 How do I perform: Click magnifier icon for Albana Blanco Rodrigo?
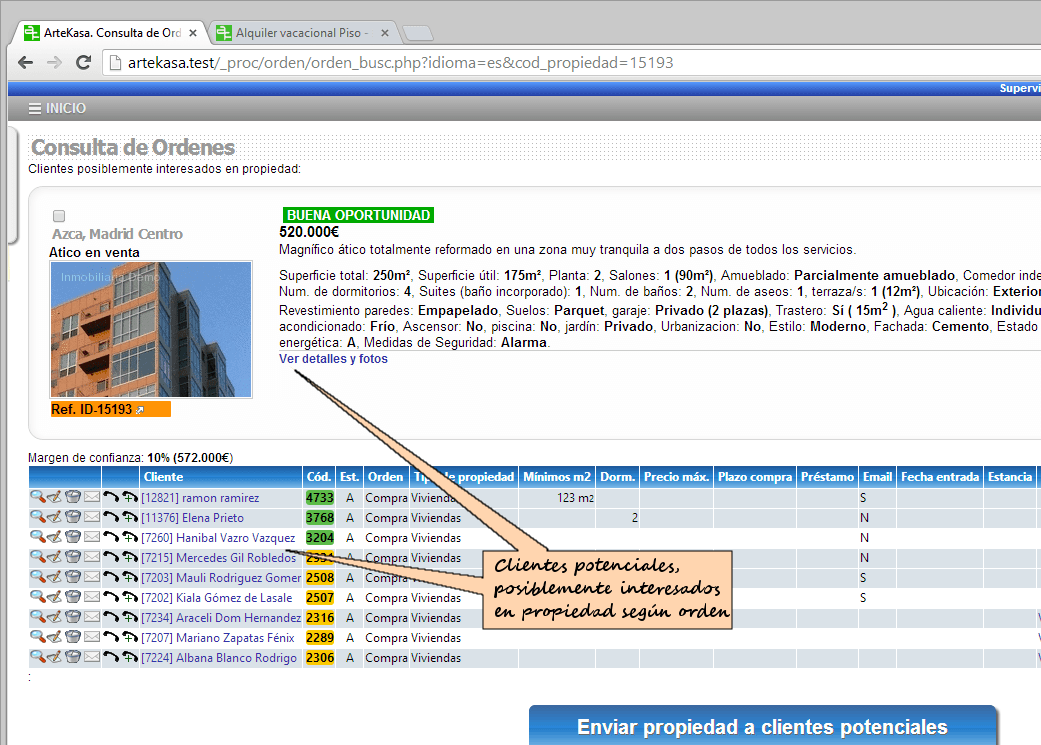pyautogui.click(x=37, y=657)
